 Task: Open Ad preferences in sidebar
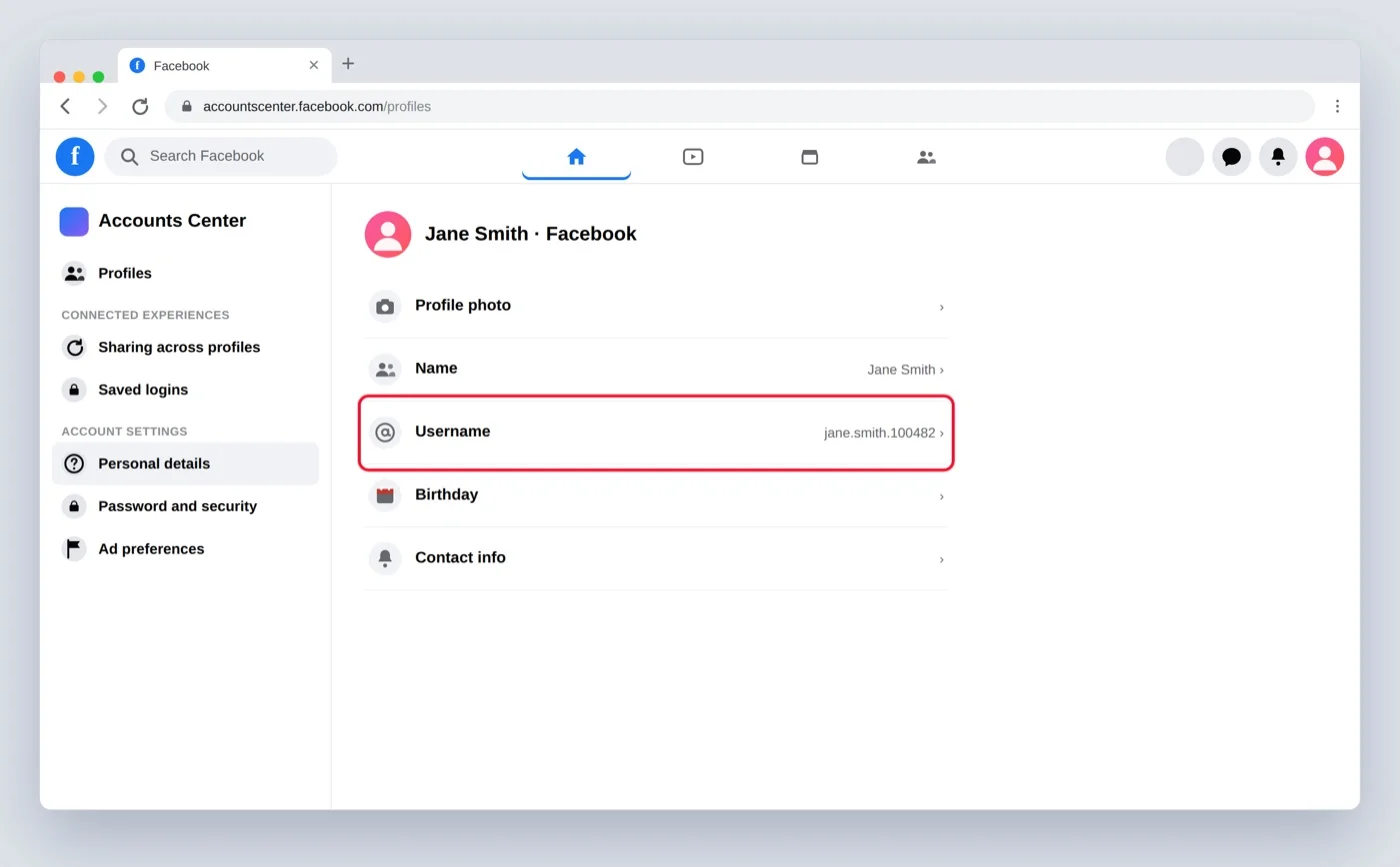click(185, 549)
